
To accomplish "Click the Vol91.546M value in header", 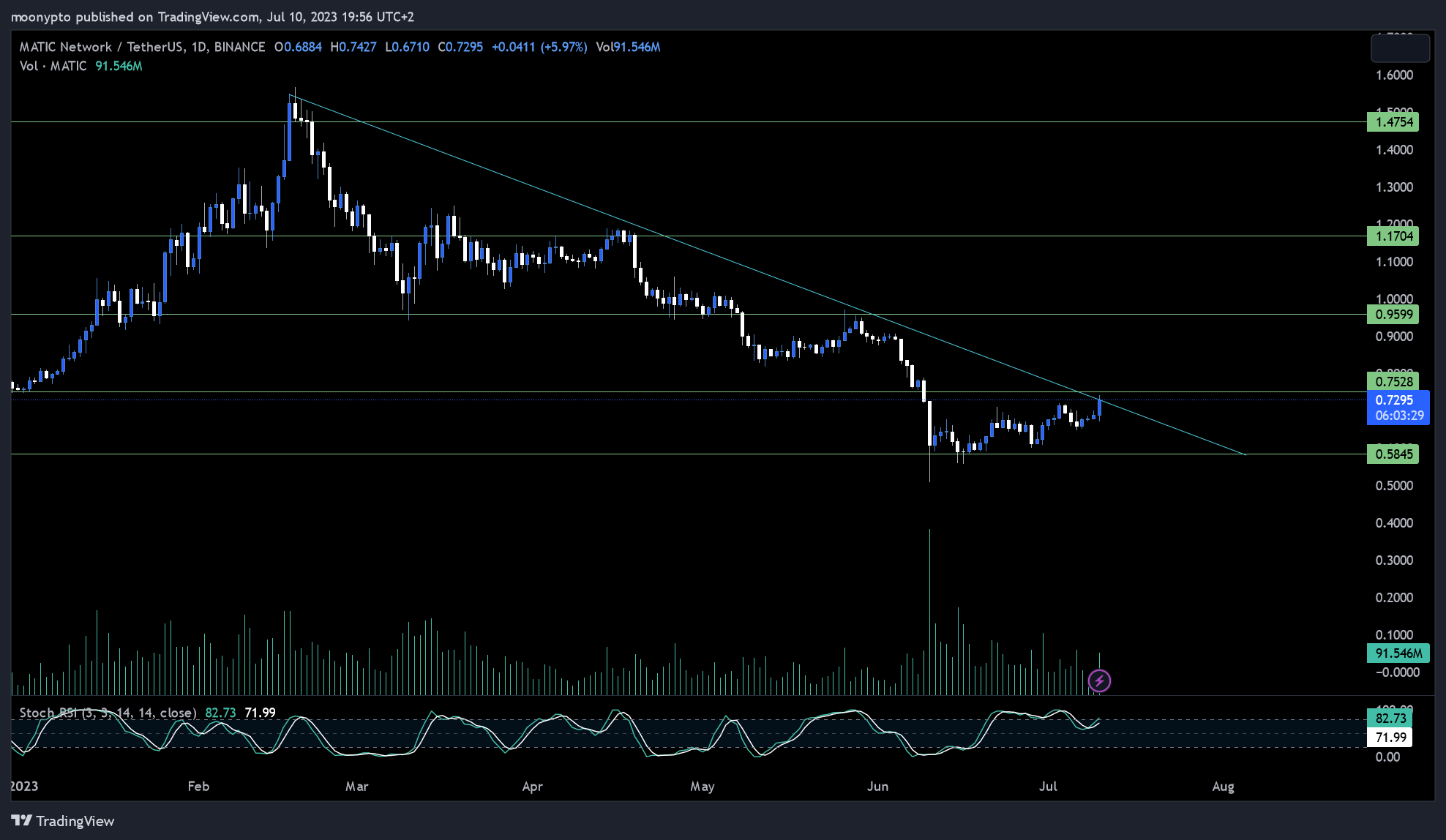I will pyautogui.click(x=628, y=47).
